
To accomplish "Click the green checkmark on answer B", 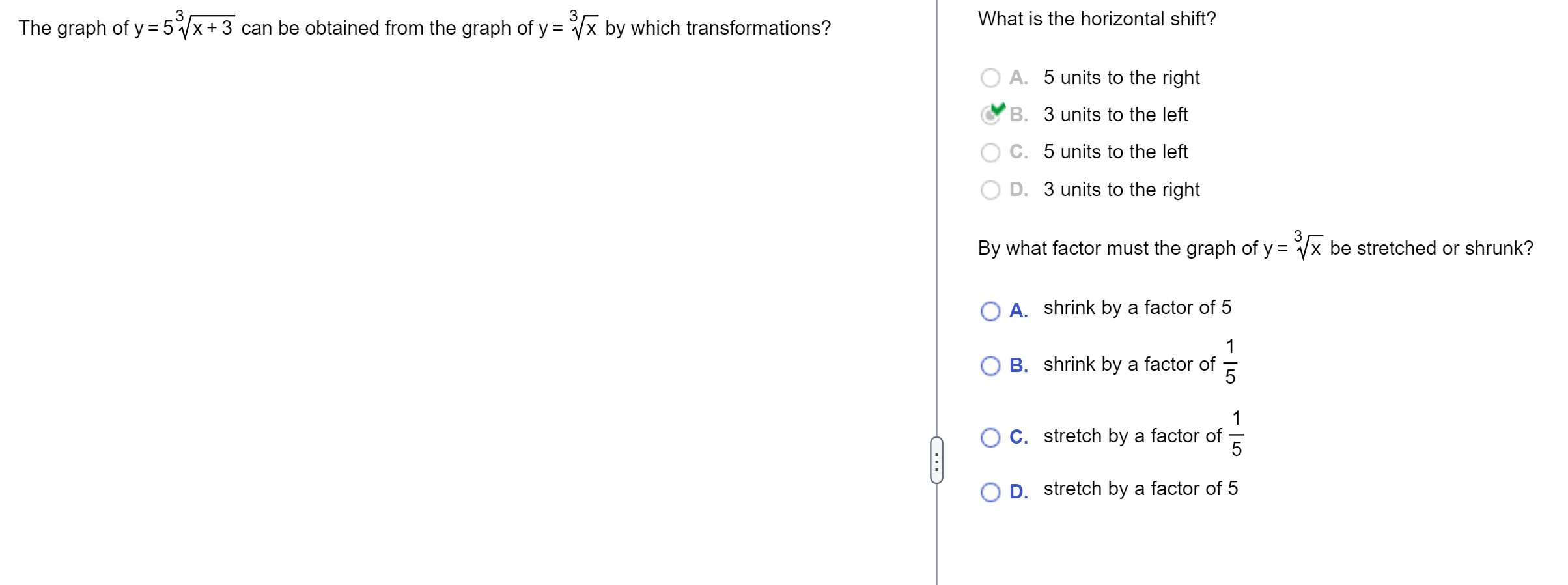I will pyautogui.click(x=998, y=108).
